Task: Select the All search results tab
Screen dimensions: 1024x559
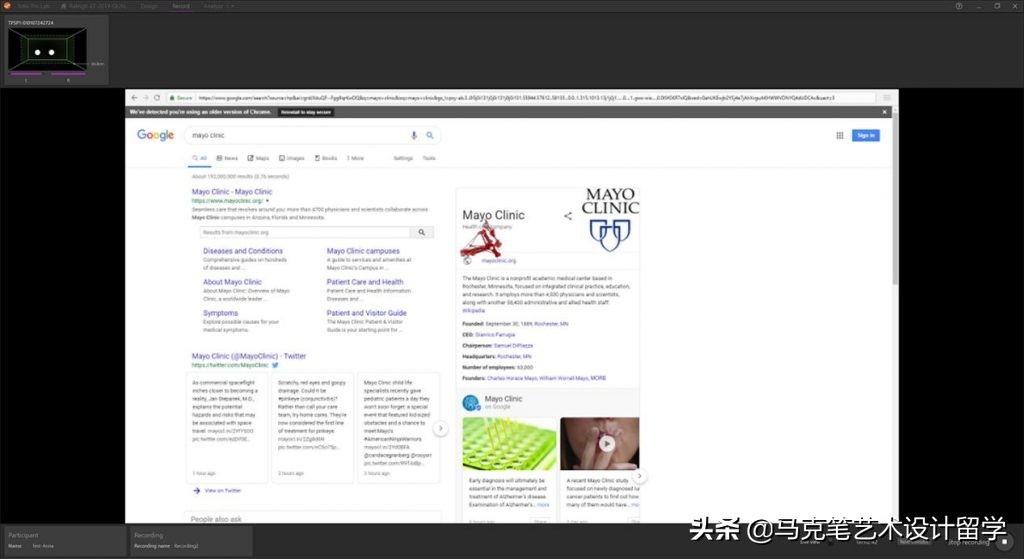Action: click(x=199, y=158)
